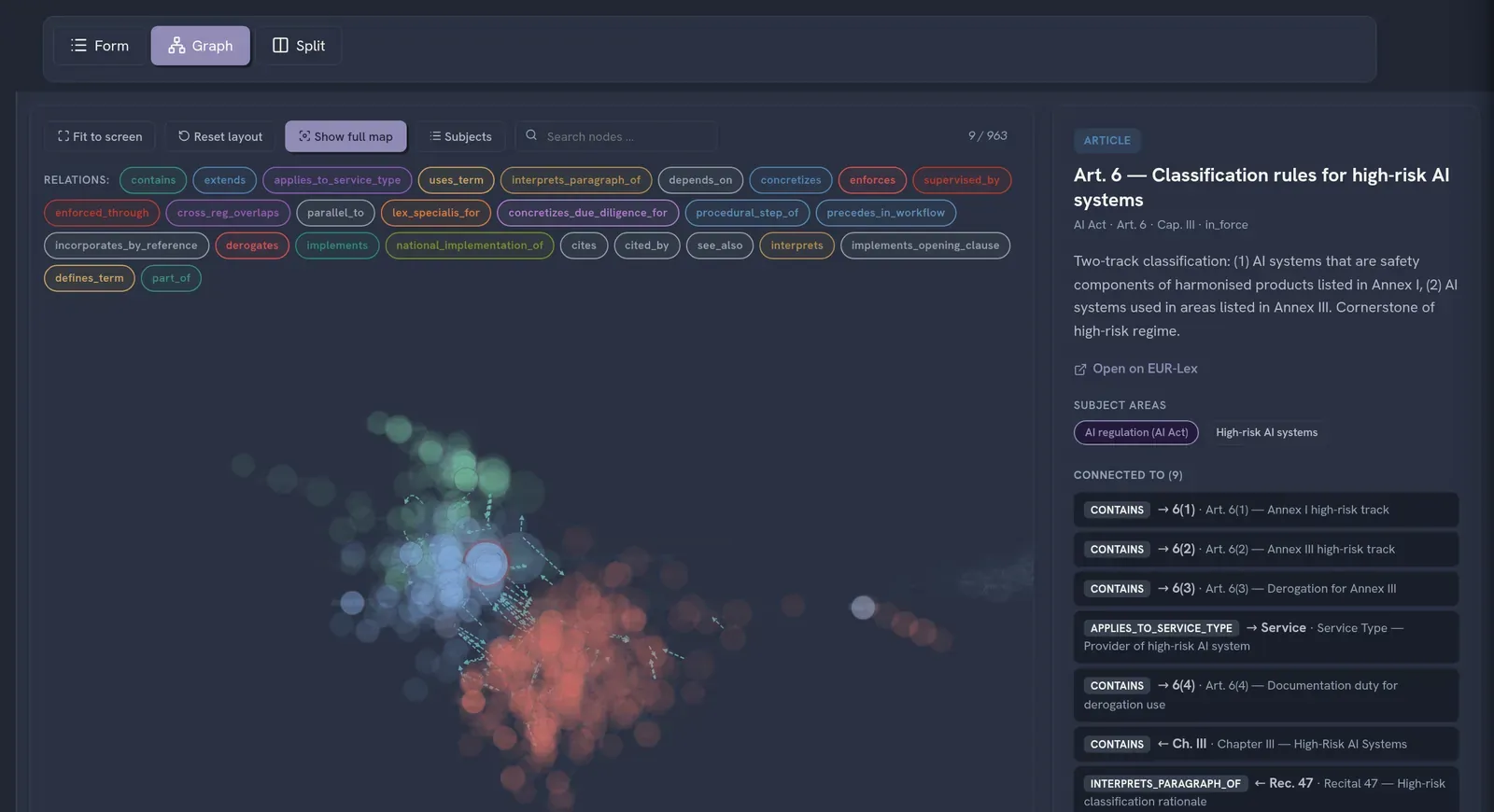
Task: Select High-risk AI systems subject tag
Action: pos(1266,432)
